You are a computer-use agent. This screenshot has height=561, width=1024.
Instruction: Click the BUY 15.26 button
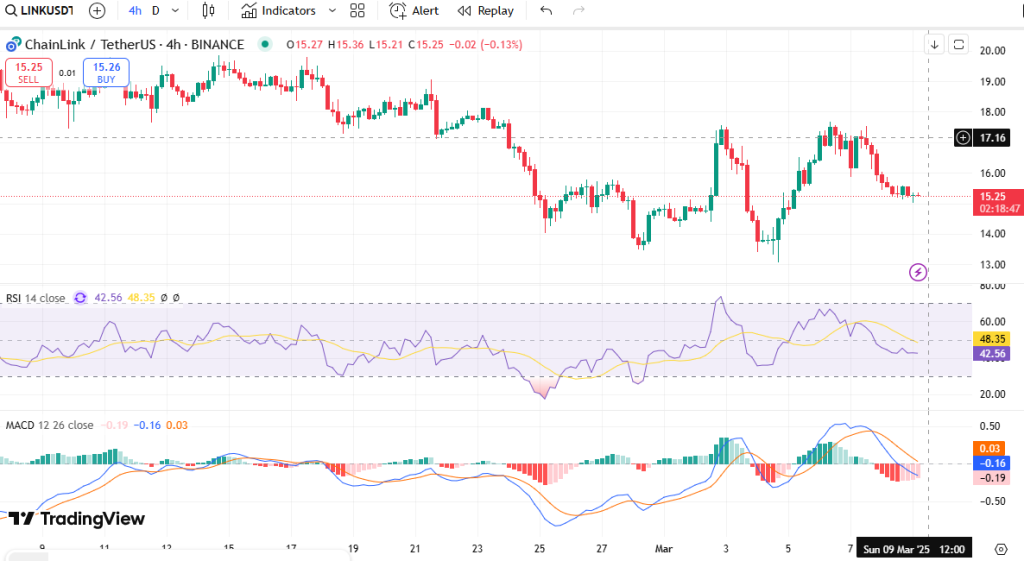click(x=106, y=72)
